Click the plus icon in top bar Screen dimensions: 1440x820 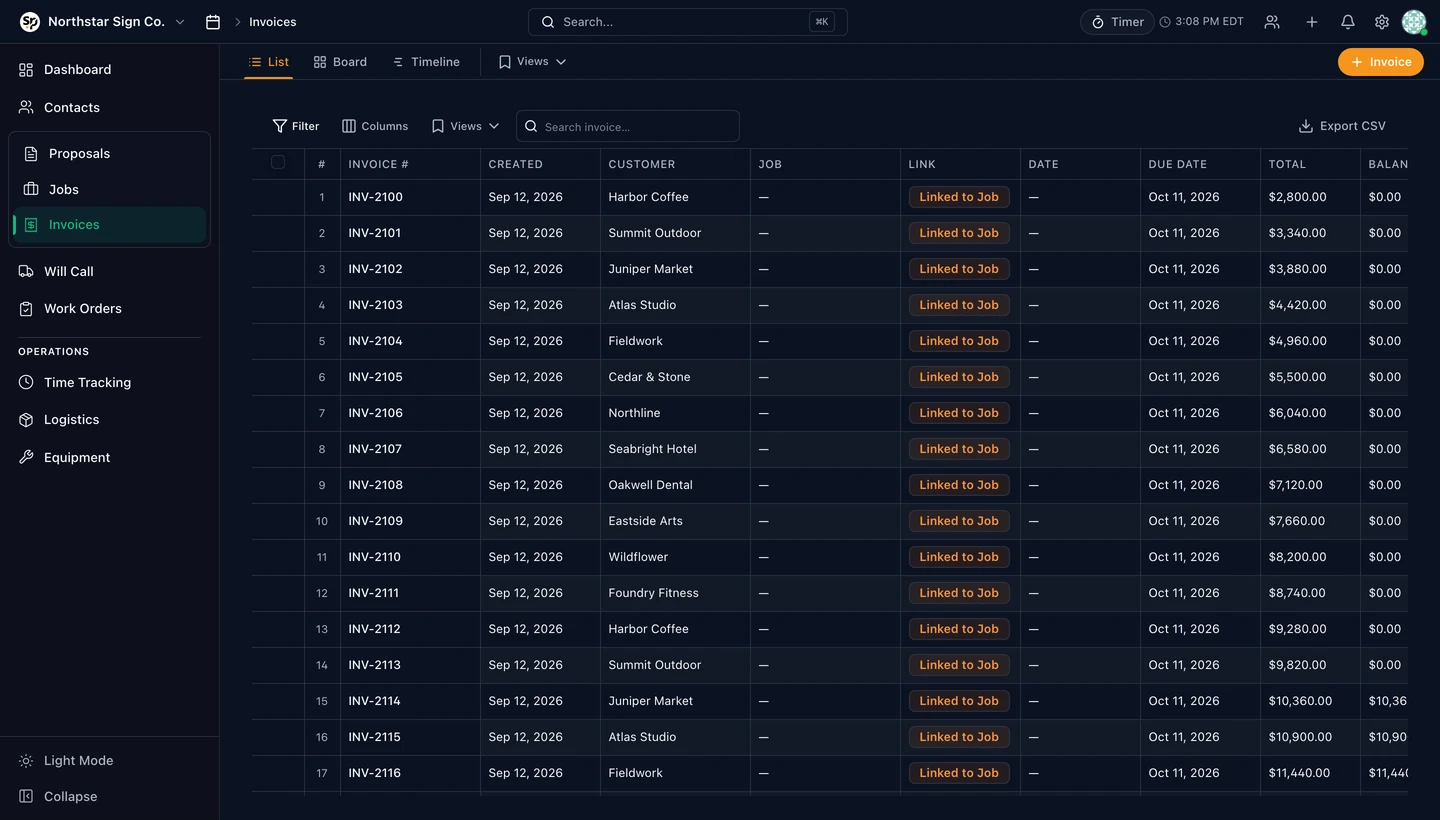click(x=1312, y=22)
